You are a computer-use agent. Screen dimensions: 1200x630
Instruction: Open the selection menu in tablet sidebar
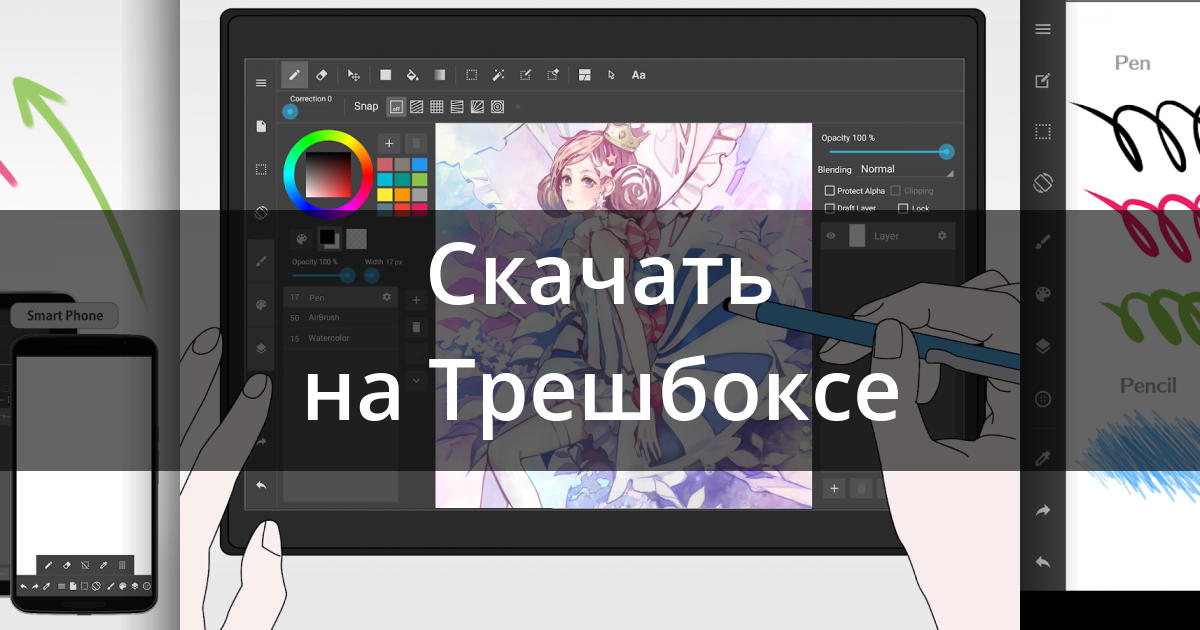[261, 169]
